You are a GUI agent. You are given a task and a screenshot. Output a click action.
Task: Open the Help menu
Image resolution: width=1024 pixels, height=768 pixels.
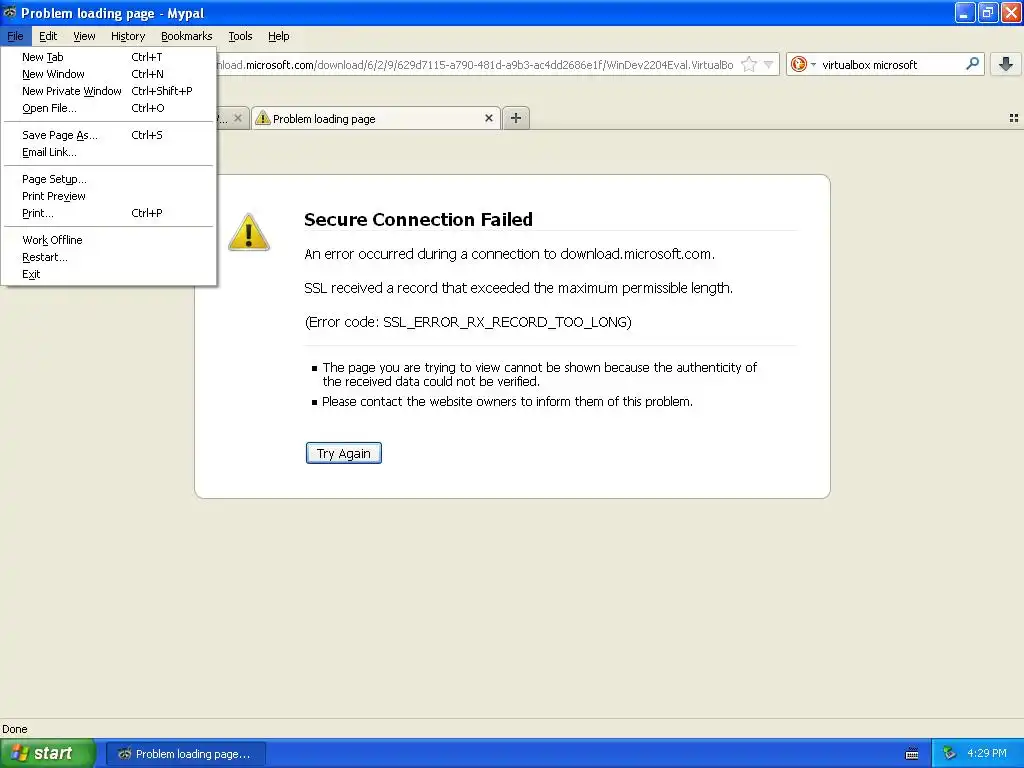pyautogui.click(x=279, y=36)
